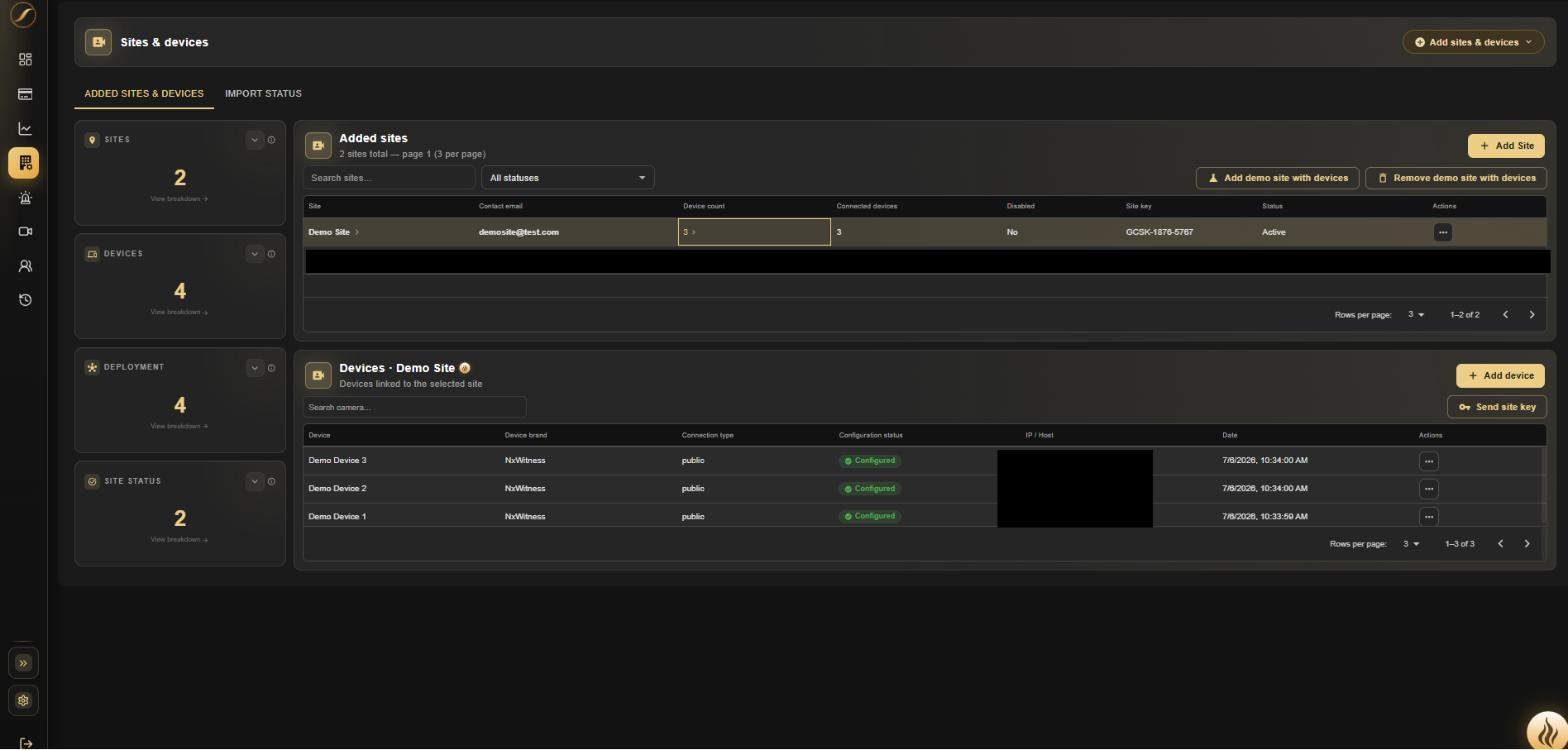Expand the Sites card chevron
Screen dimensions: 1568x750
pyautogui.click(x=255, y=140)
